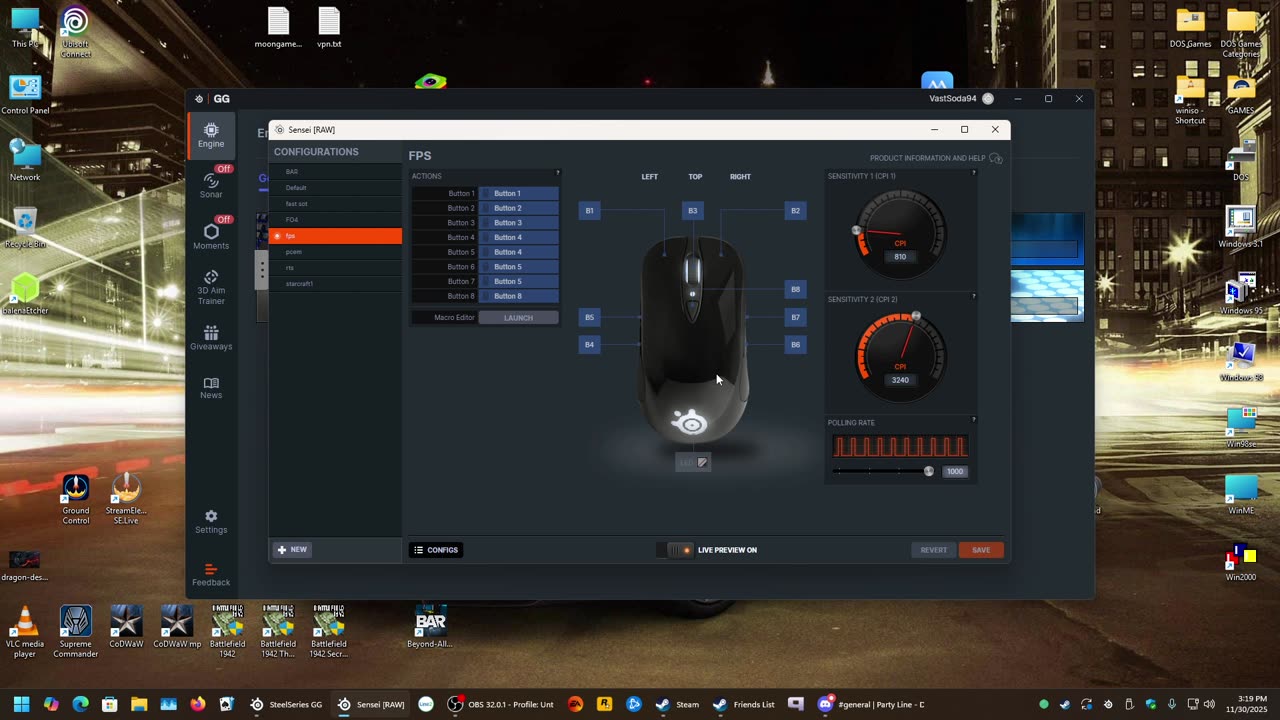Open Firefox from the taskbar
The image size is (1280, 720).
click(x=198, y=704)
